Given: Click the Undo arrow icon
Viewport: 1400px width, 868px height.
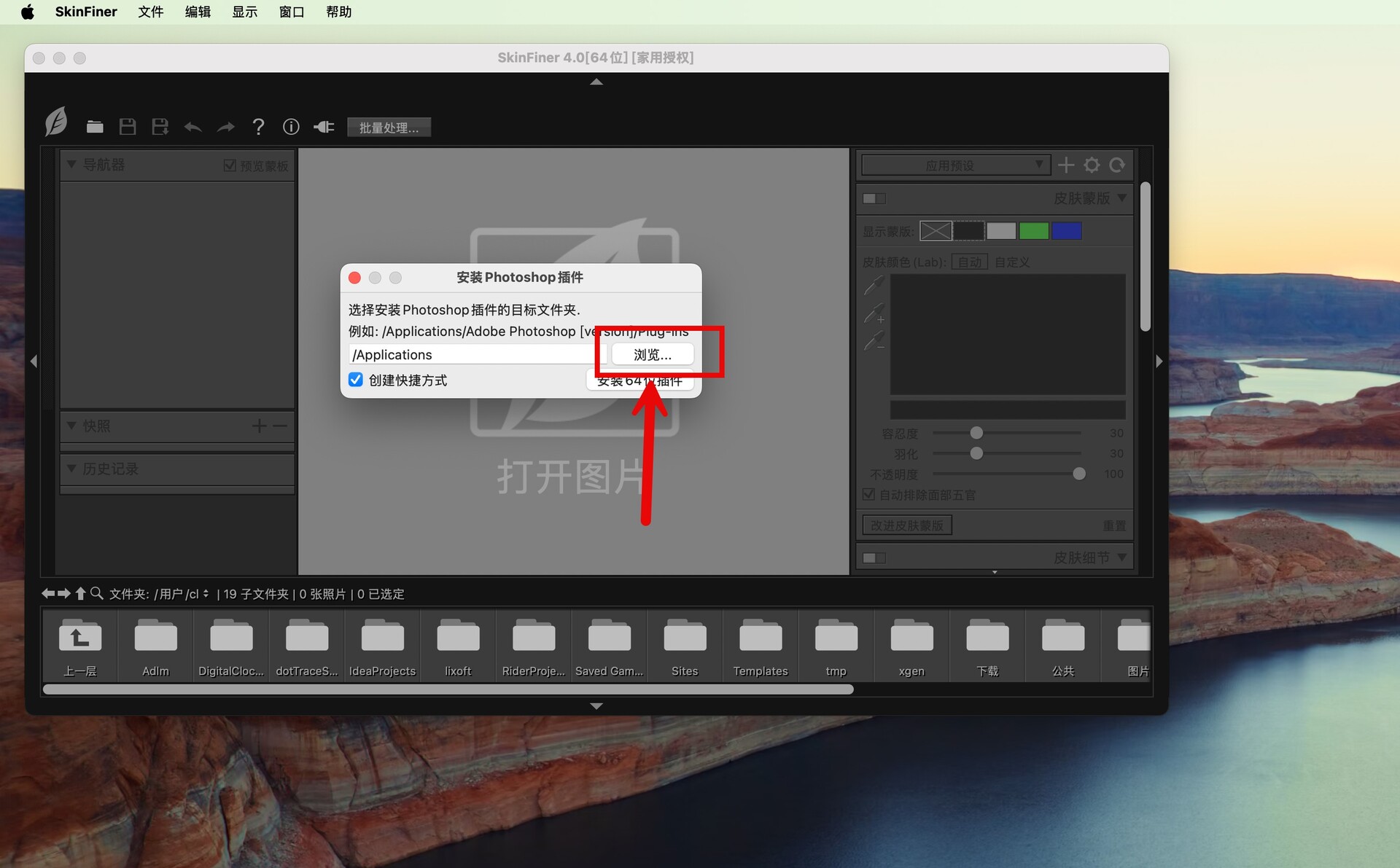Looking at the screenshot, I should [x=192, y=128].
